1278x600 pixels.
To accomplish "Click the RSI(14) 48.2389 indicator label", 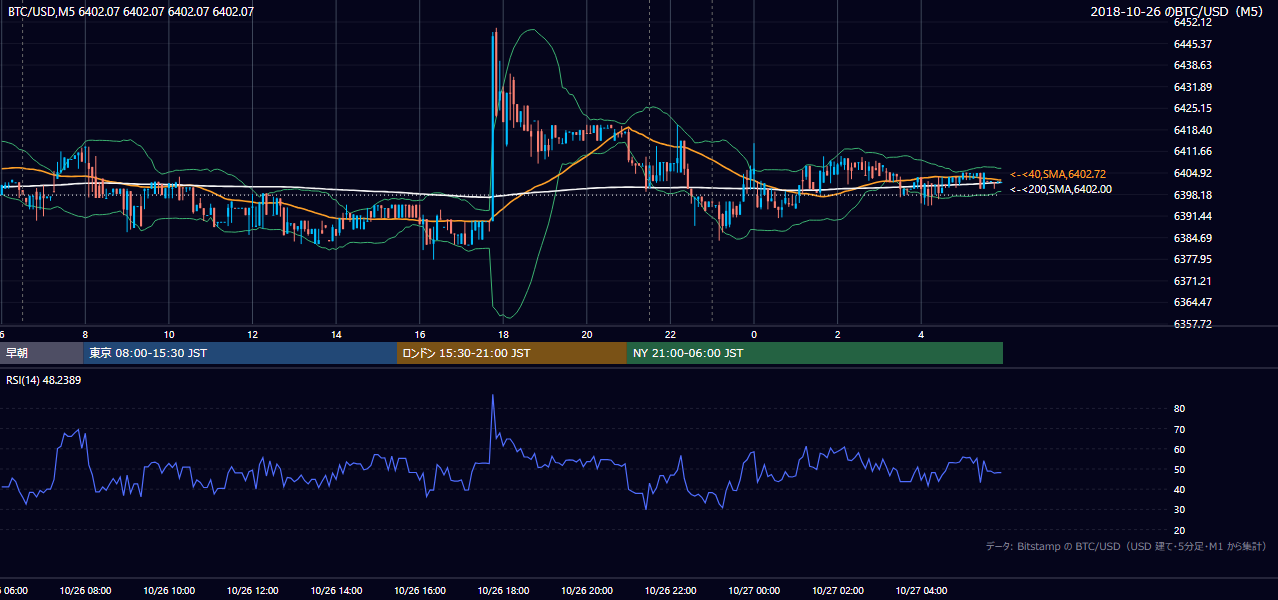I will pyautogui.click(x=46, y=381).
